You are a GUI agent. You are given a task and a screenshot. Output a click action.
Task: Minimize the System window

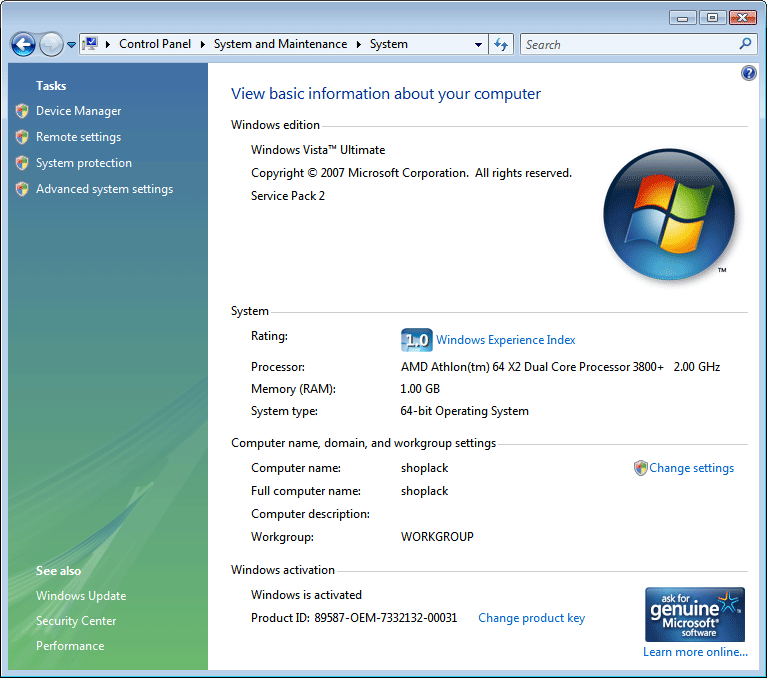coord(682,18)
